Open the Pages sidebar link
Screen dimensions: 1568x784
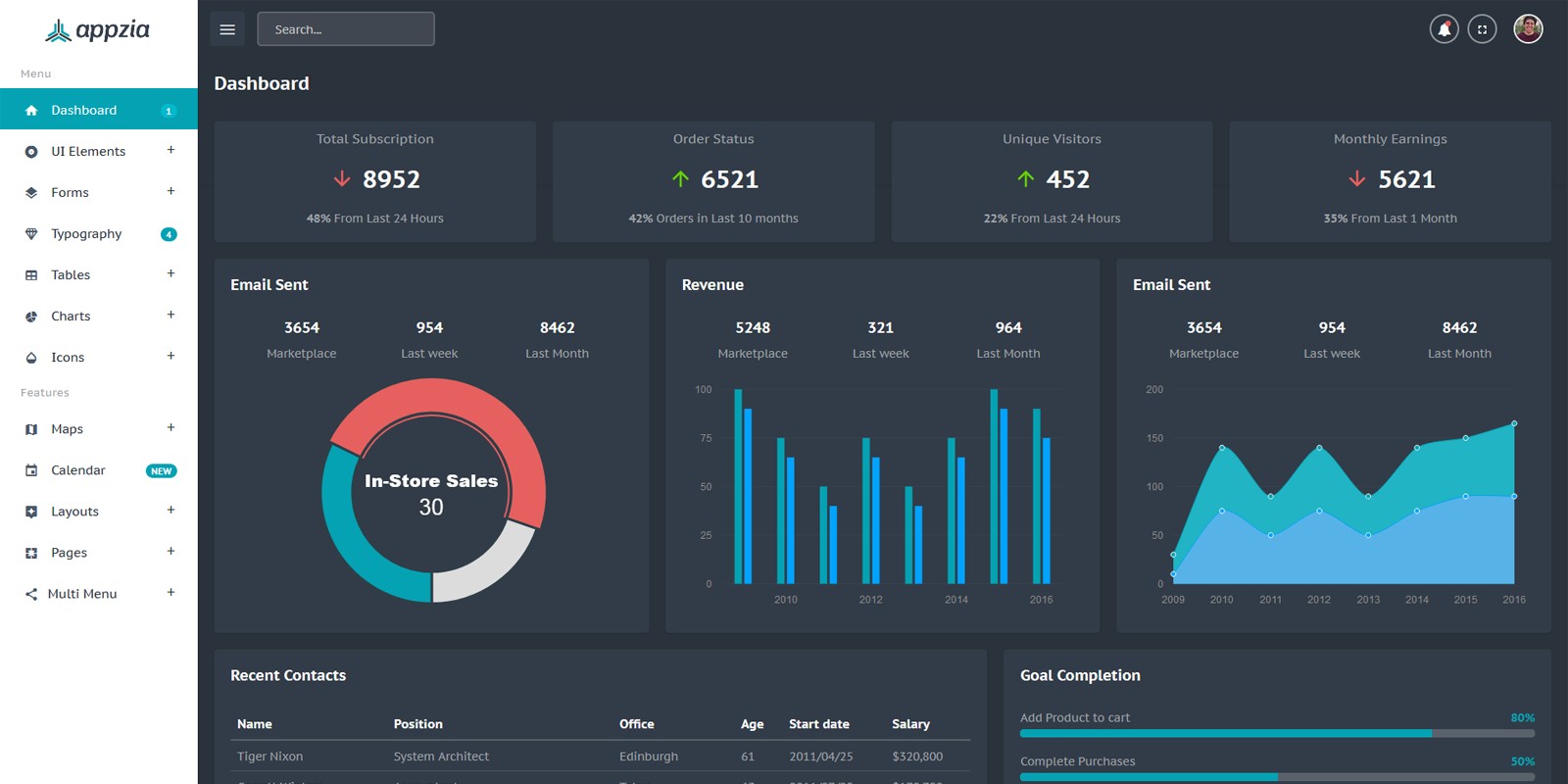point(69,553)
